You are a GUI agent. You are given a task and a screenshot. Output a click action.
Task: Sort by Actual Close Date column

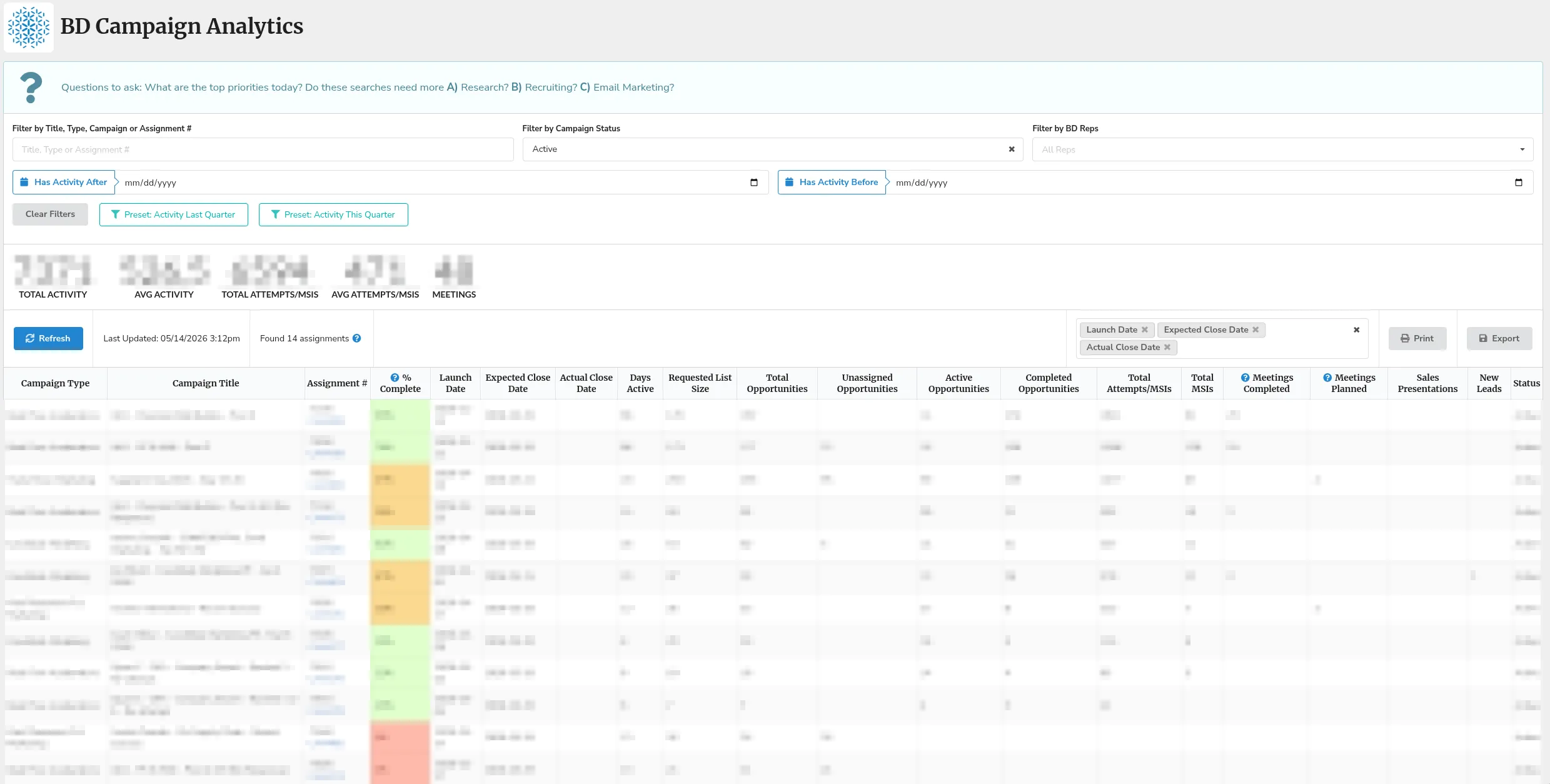tap(586, 383)
